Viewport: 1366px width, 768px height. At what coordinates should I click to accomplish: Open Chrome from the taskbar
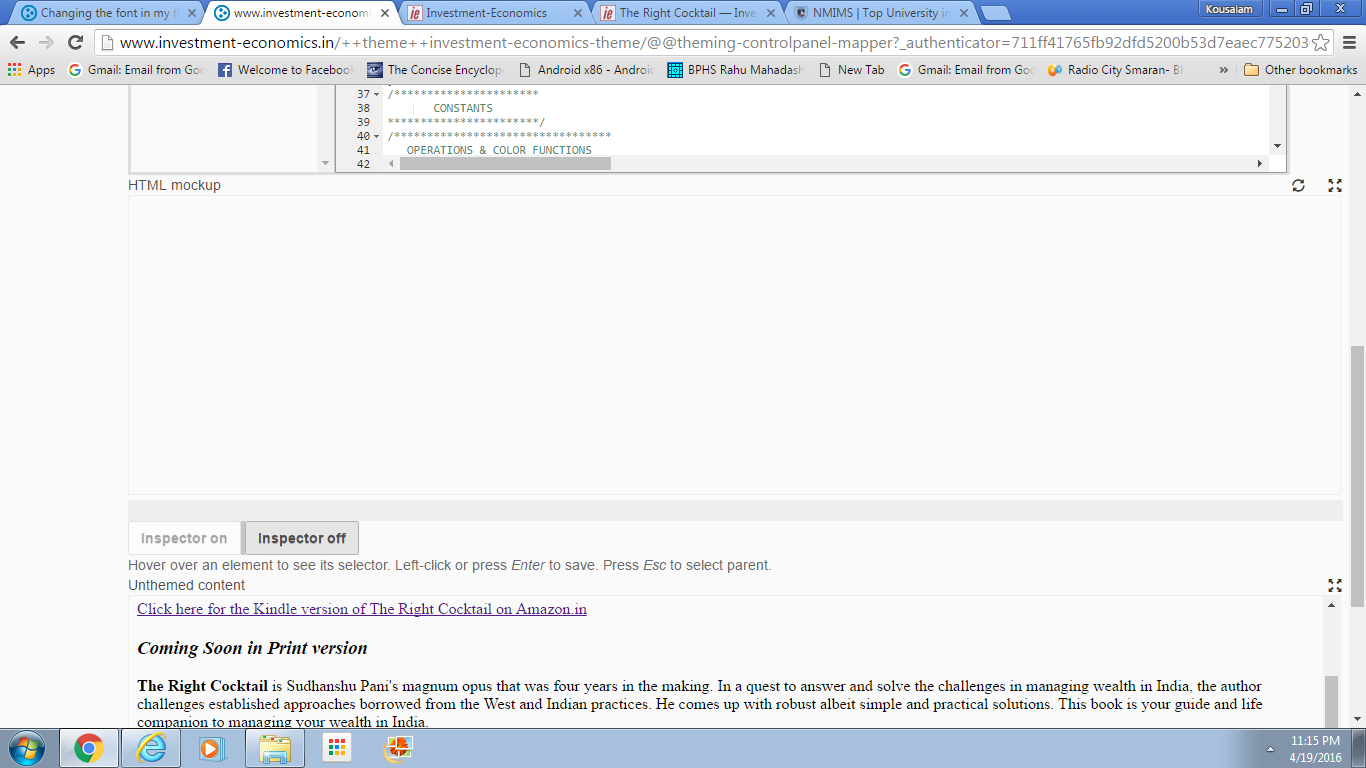click(89, 748)
